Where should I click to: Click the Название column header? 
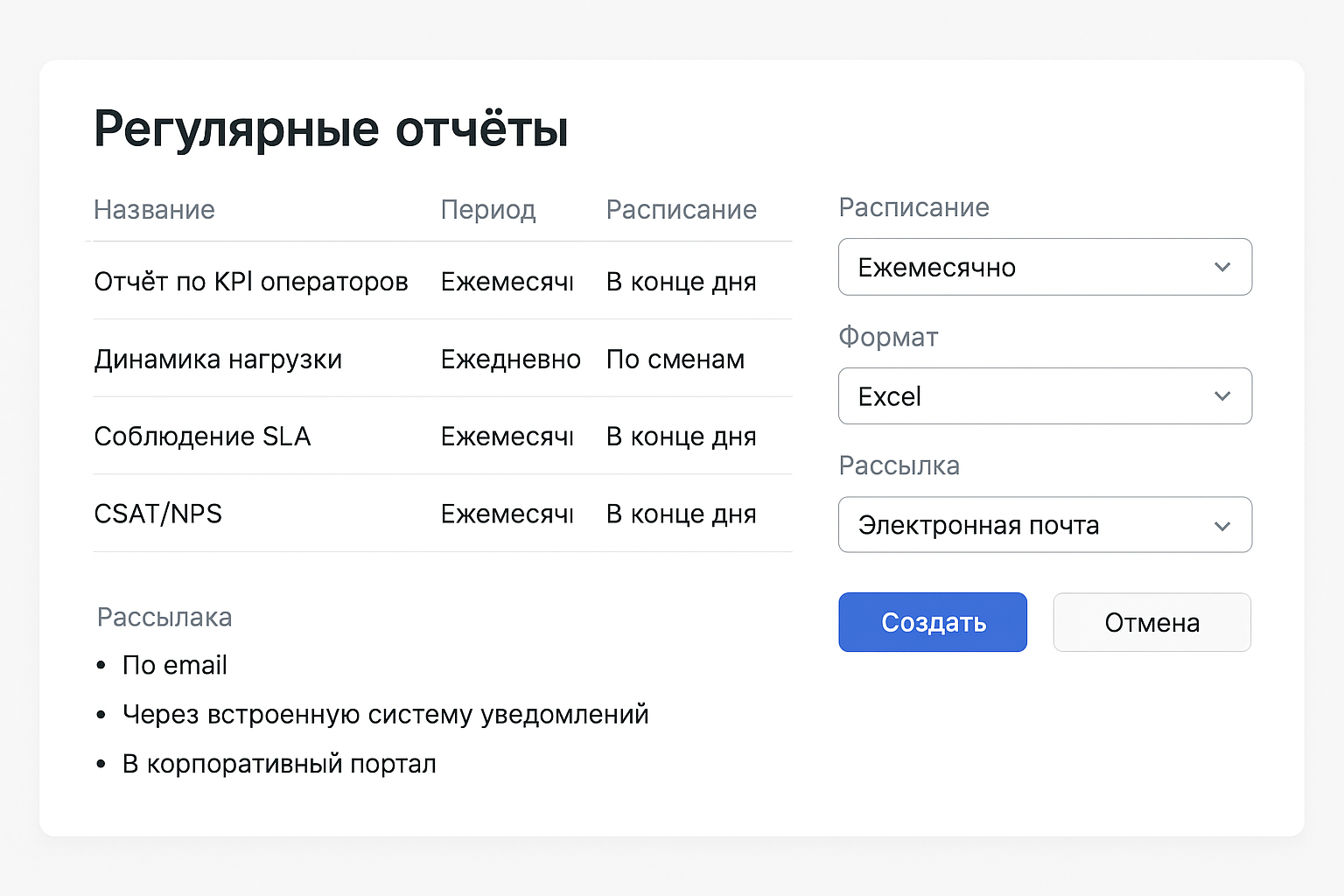pos(154,210)
